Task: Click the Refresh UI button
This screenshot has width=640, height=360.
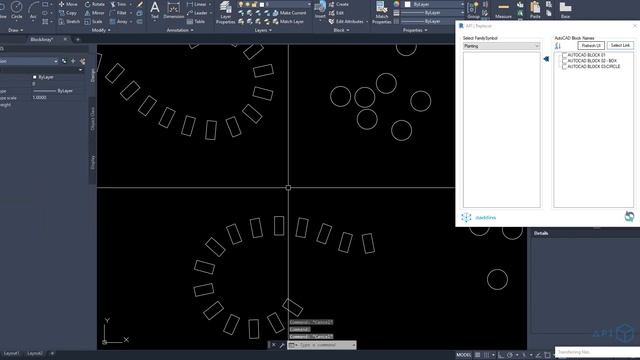Action: click(591, 46)
